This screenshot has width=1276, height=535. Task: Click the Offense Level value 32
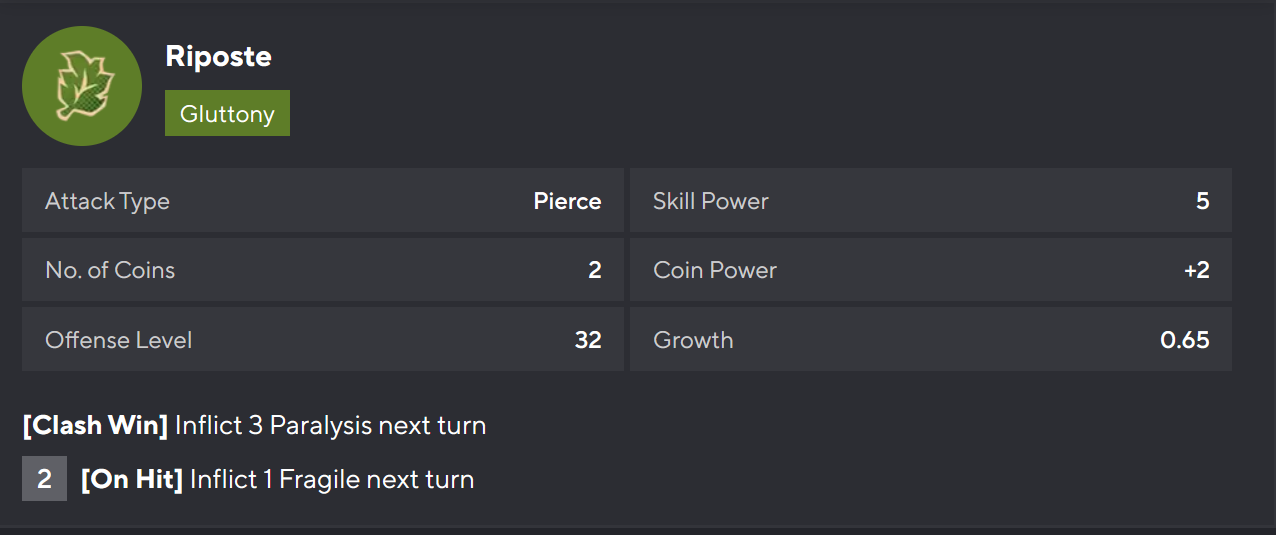tap(588, 340)
